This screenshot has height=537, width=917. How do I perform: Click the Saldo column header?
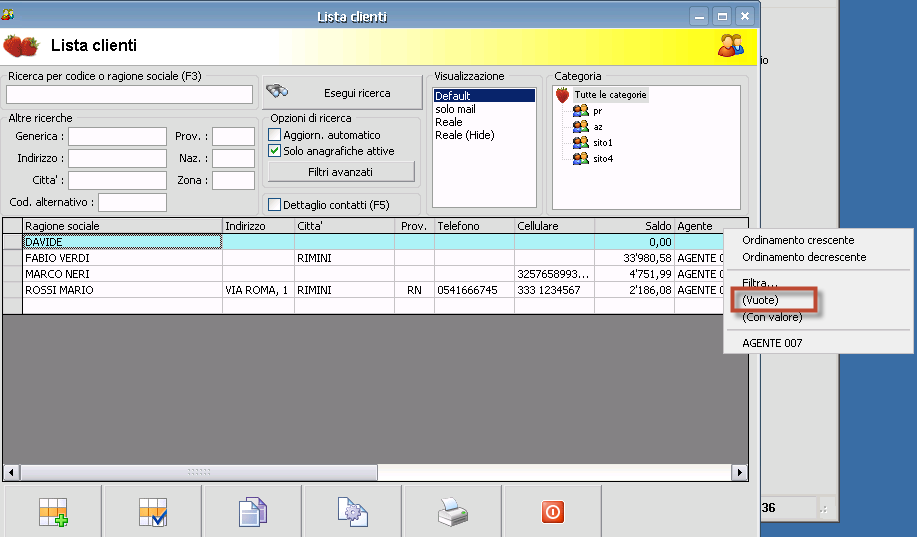pyautogui.click(x=634, y=226)
